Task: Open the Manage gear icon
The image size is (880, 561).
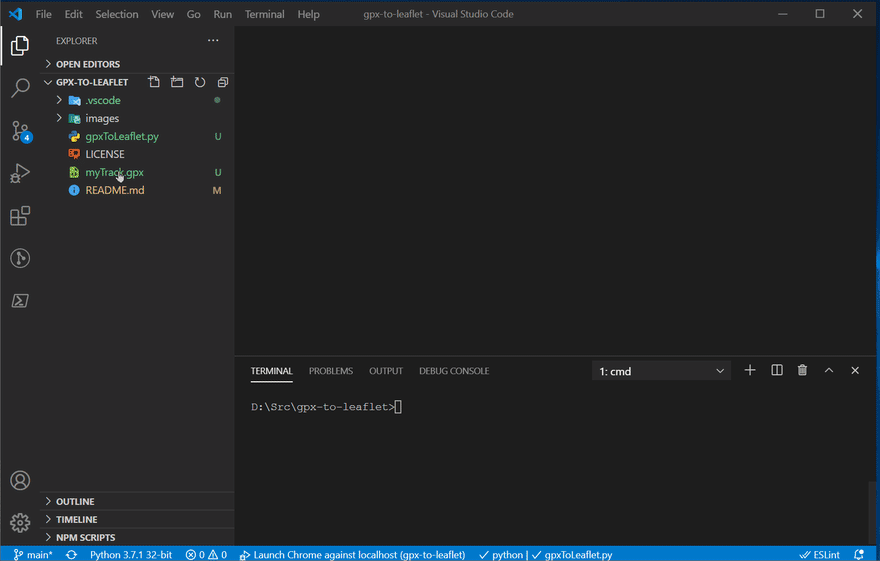Action: pyautogui.click(x=20, y=523)
